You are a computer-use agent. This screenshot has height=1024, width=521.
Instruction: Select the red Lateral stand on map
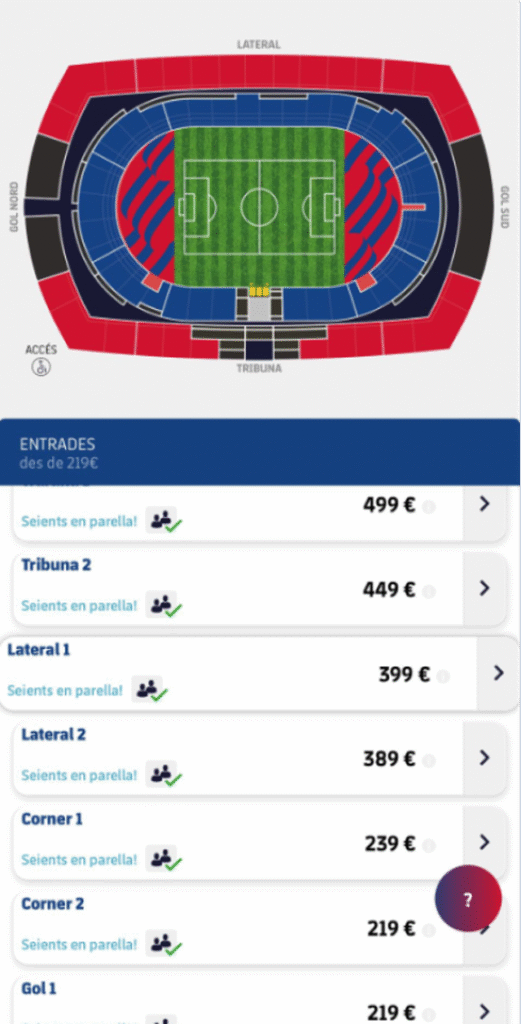coord(260,72)
